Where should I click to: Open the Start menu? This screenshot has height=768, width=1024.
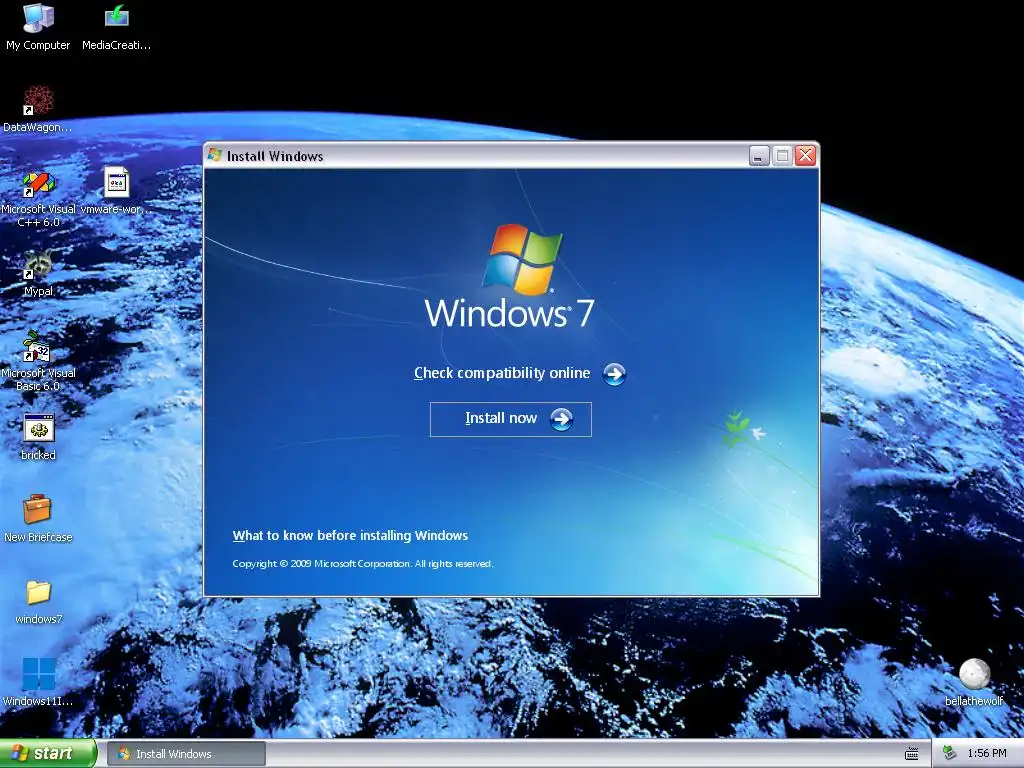point(48,754)
